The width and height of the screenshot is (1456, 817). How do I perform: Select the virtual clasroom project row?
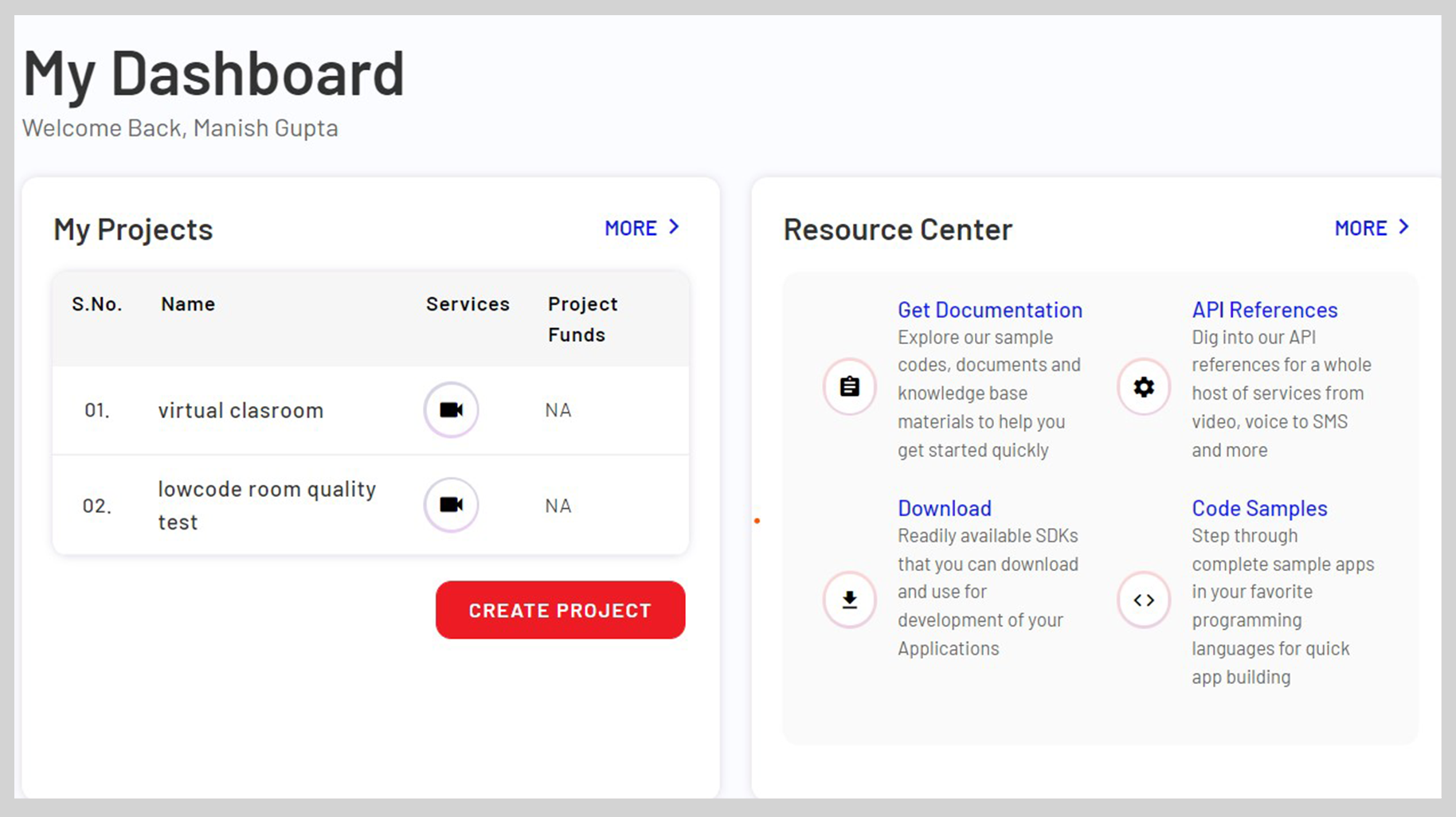coord(241,410)
